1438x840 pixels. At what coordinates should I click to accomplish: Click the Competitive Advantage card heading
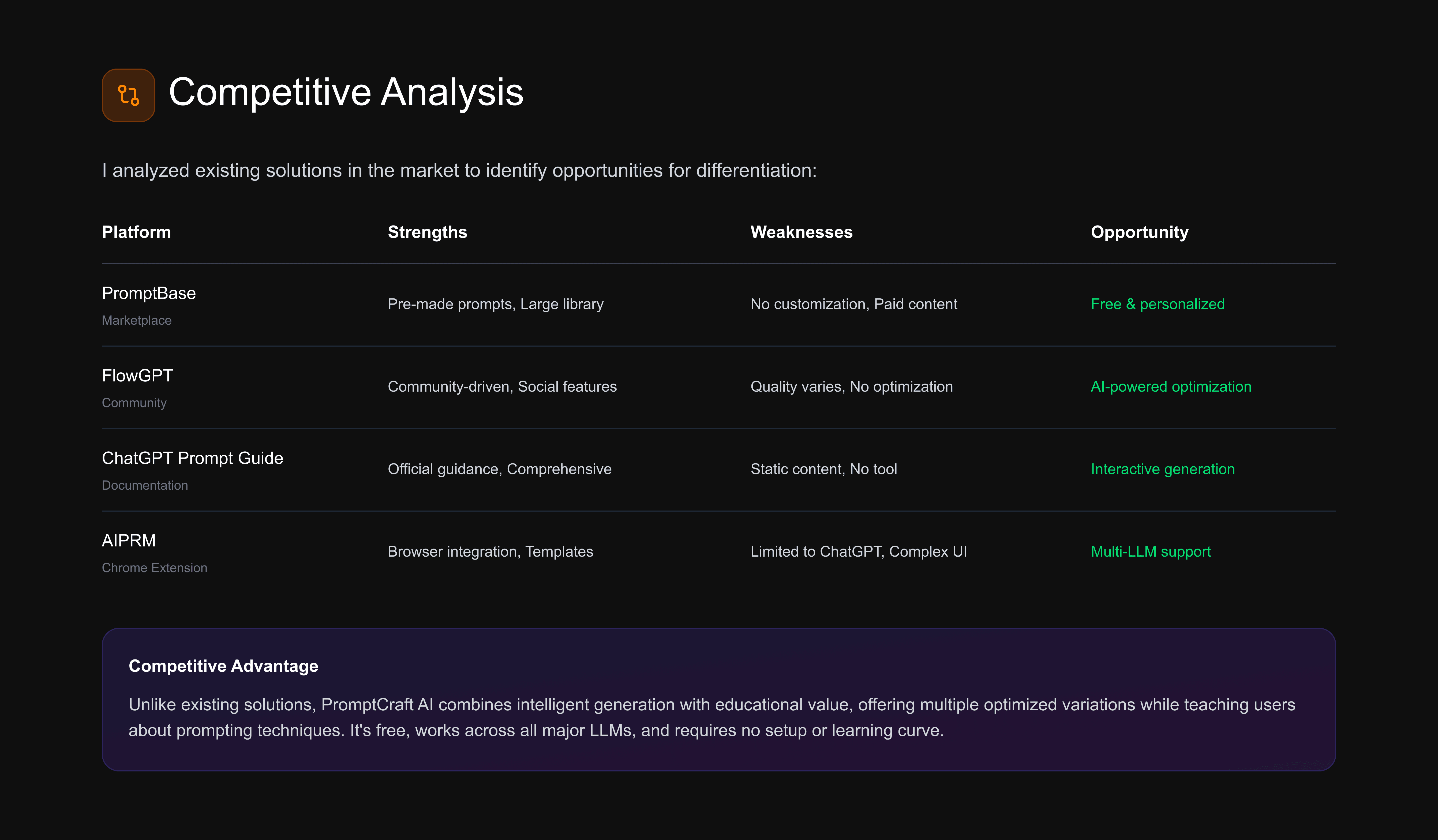[x=223, y=666]
